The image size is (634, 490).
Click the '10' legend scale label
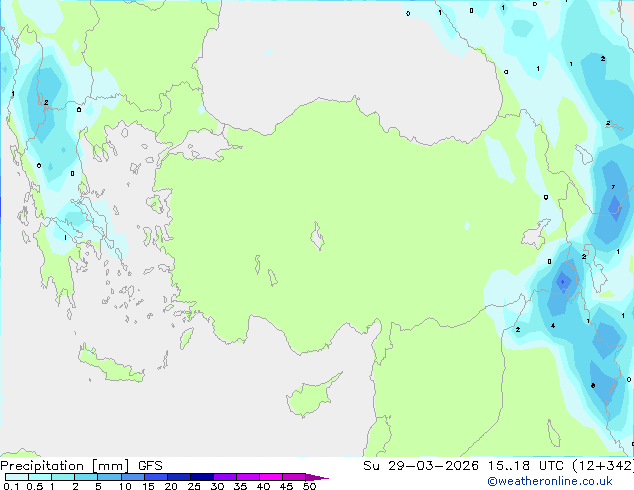point(125,486)
